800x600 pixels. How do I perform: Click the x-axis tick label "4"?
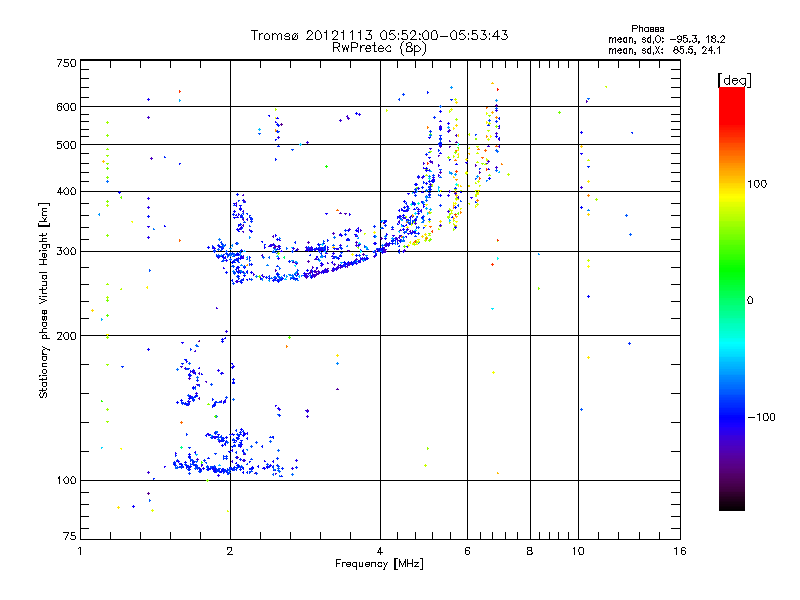pyautogui.click(x=380, y=551)
